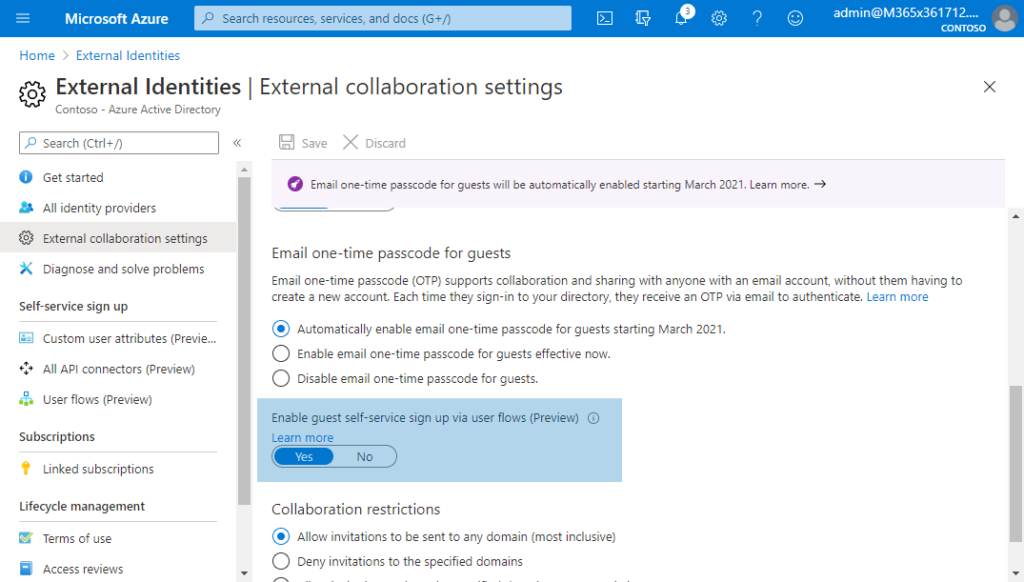This screenshot has width=1024, height=582.
Task: Click the Discard X icon
Action: pos(351,142)
